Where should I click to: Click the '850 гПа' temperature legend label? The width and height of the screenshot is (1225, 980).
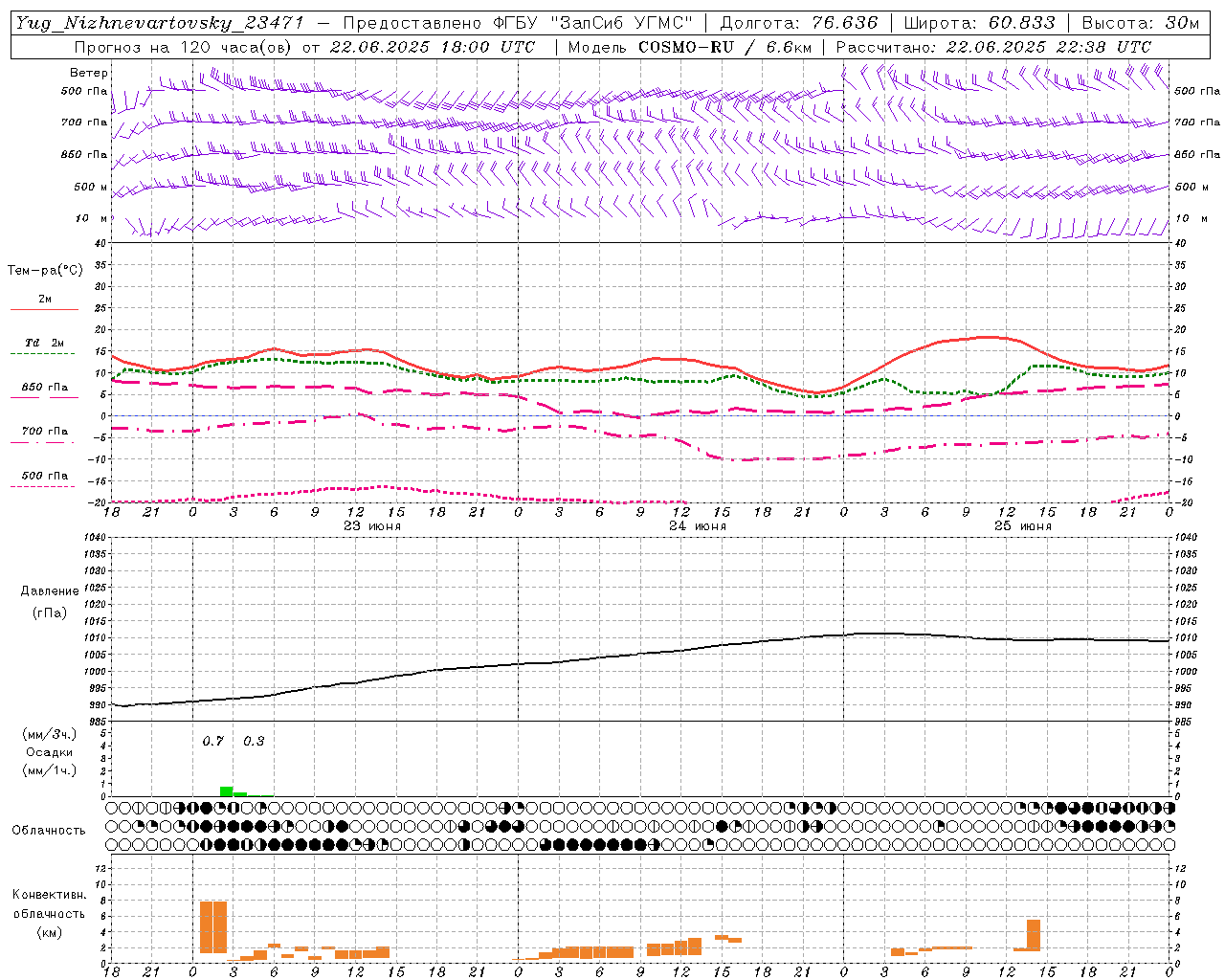pos(45,388)
